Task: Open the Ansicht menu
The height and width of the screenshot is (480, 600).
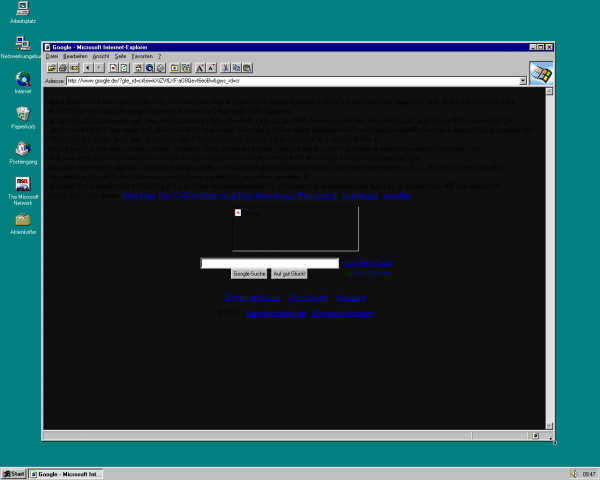Action: 101,56
